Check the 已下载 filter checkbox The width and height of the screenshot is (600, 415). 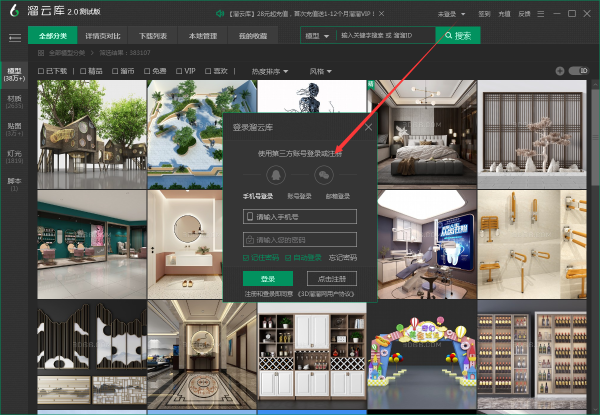tap(42, 71)
